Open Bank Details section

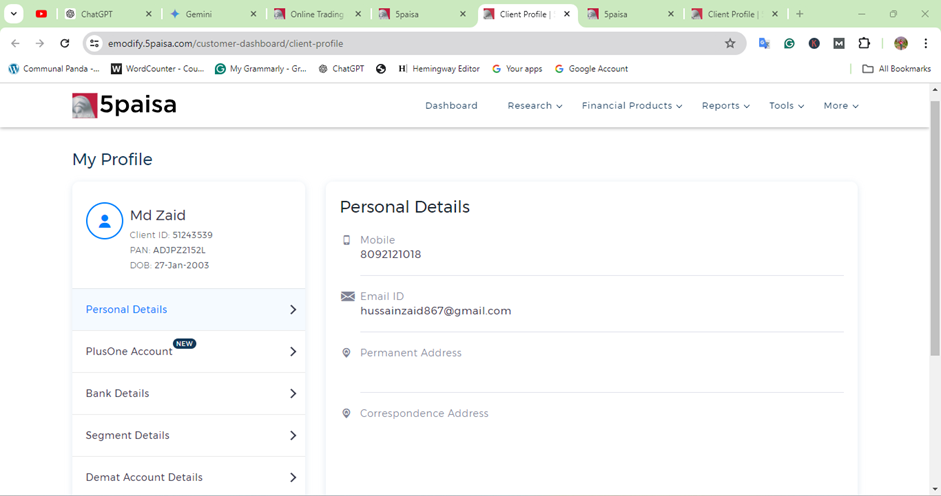click(188, 394)
